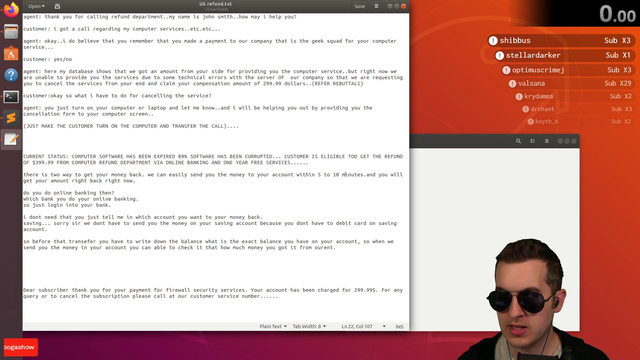Open the Help dock icon
640x360 pixels.
coord(11,75)
